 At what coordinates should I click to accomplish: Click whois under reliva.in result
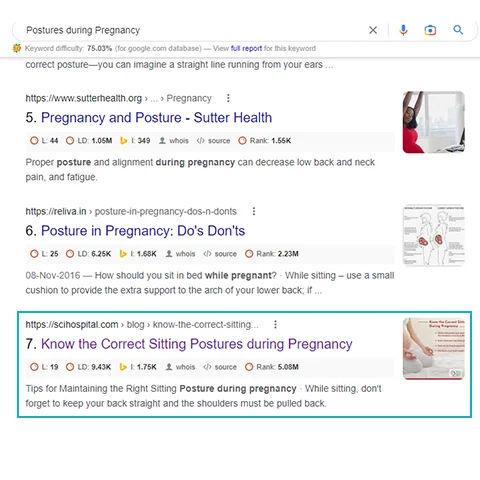[180, 254]
